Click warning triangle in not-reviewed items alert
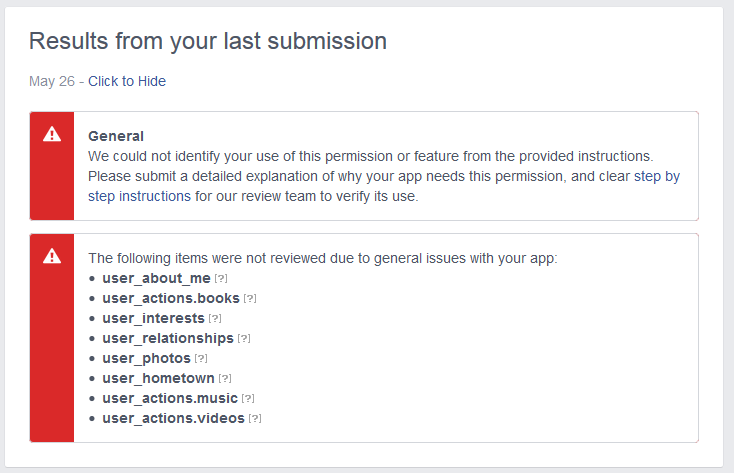Screen dimensions: 734x473 [52, 257]
